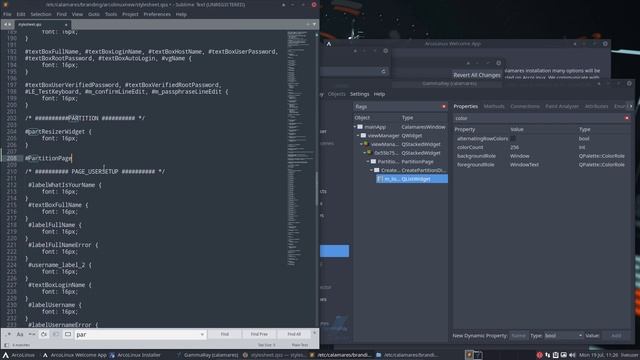Toggle highlight matches option in find bar

[x=68, y=334]
